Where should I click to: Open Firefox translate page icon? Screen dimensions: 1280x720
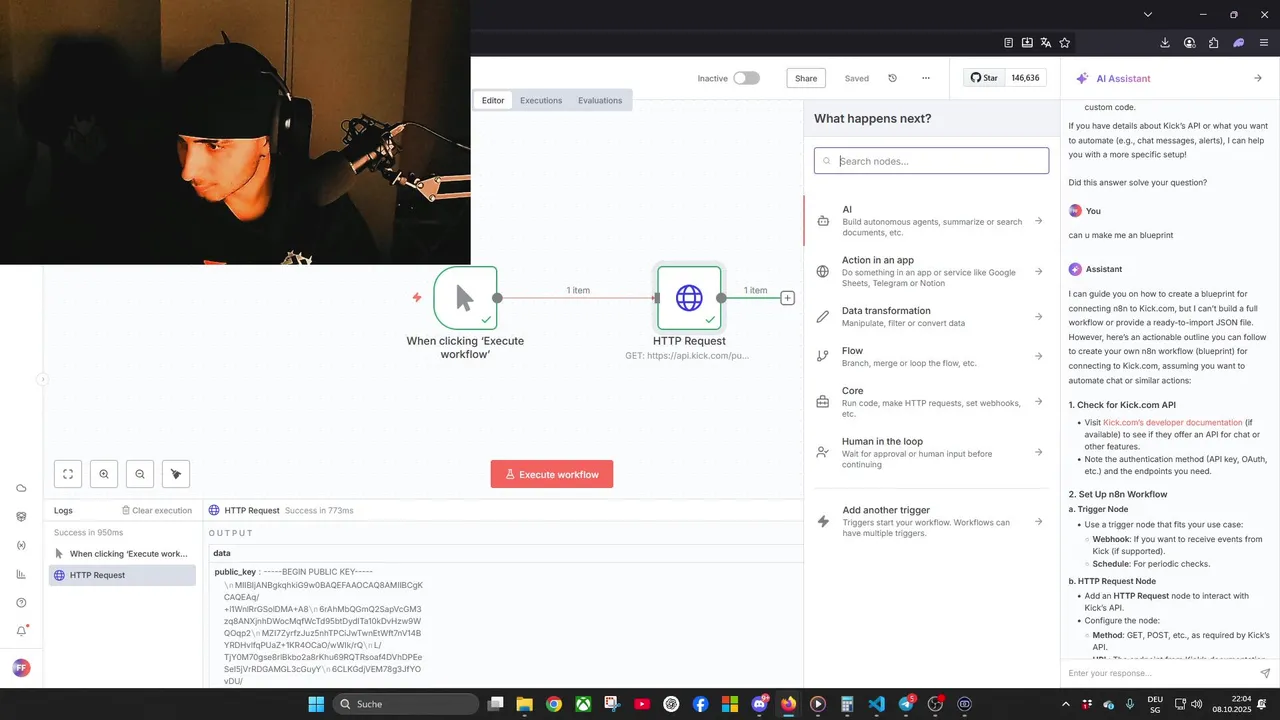(1045, 43)
